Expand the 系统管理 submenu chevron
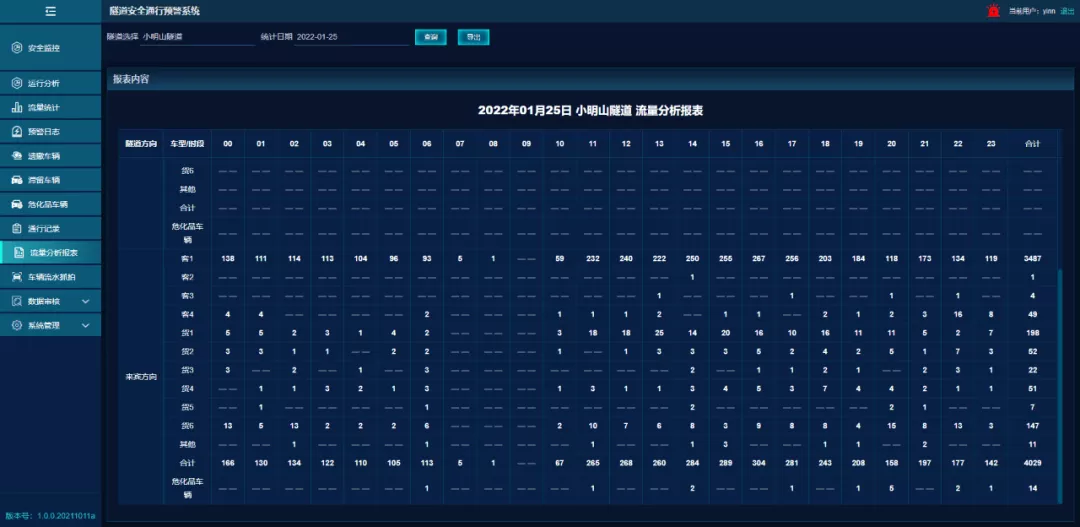The width and height of the screenshot is (1080, 527). tap(85, 325)
